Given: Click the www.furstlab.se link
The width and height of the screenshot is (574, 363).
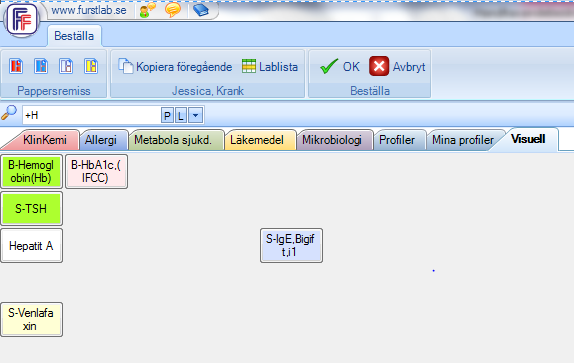Looking at the screenshot, I should [89, 10].
